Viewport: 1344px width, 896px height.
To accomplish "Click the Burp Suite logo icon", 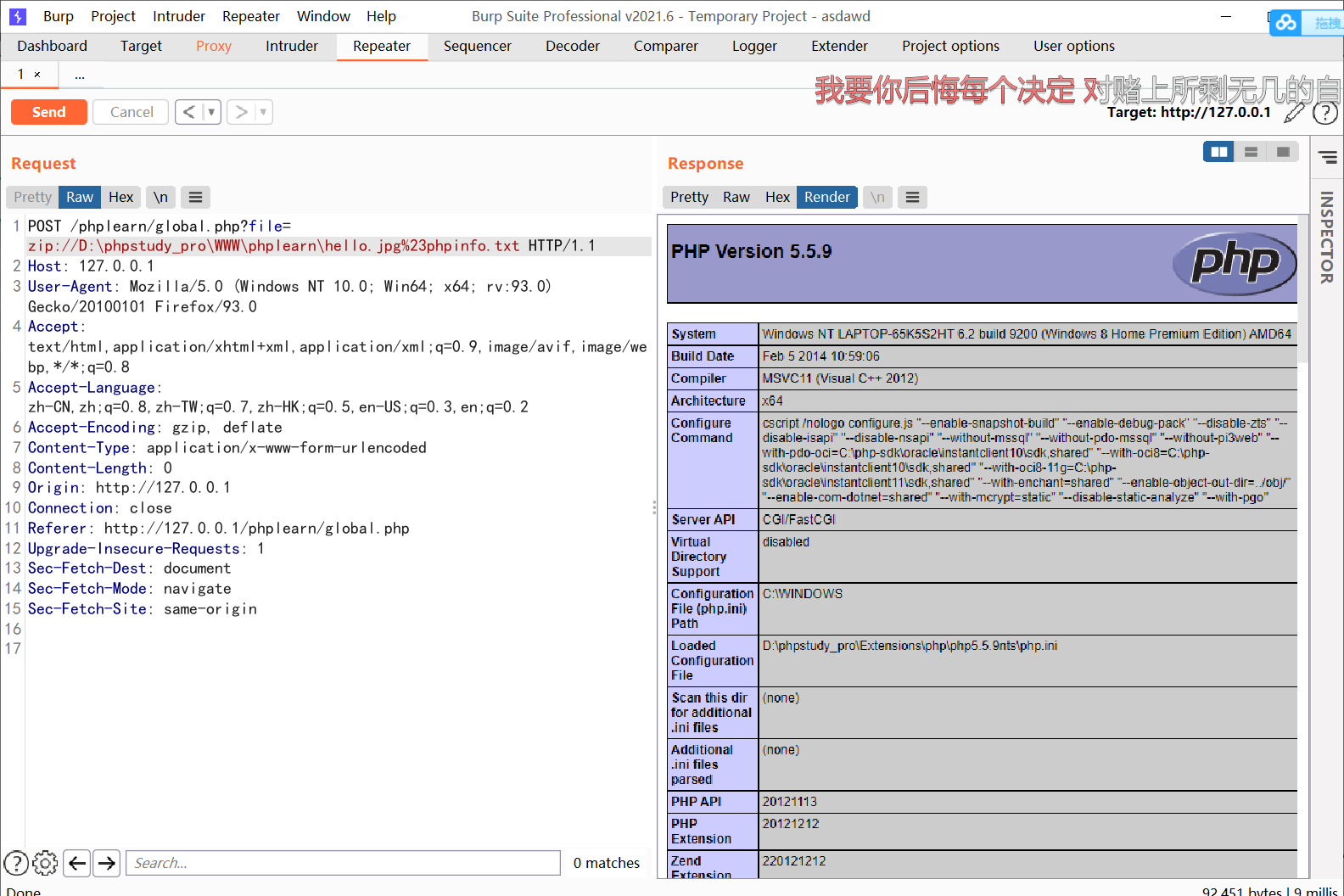I will (x=17, y=16).
